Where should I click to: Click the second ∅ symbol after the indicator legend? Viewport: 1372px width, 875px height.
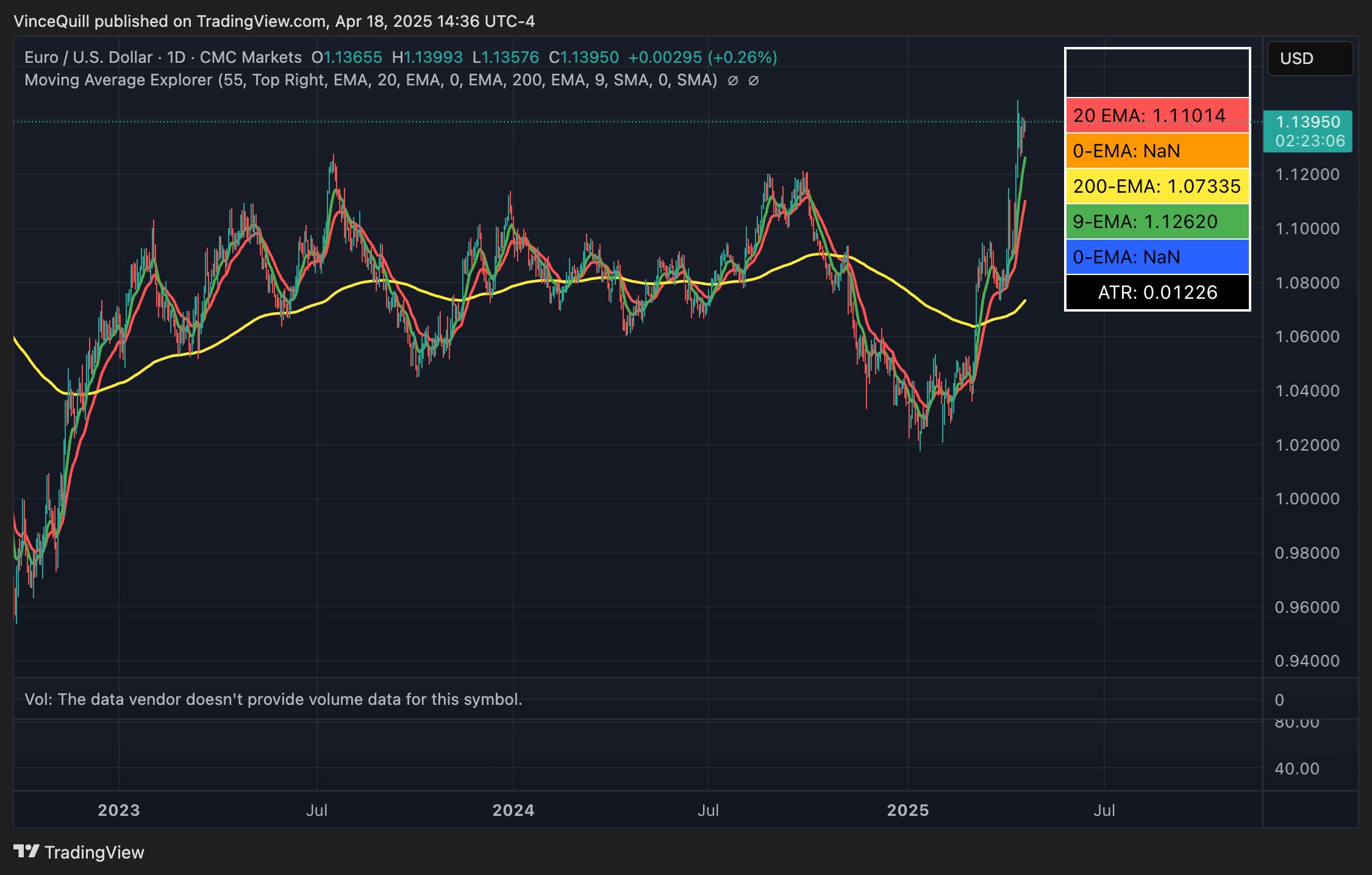coord(754,80)
